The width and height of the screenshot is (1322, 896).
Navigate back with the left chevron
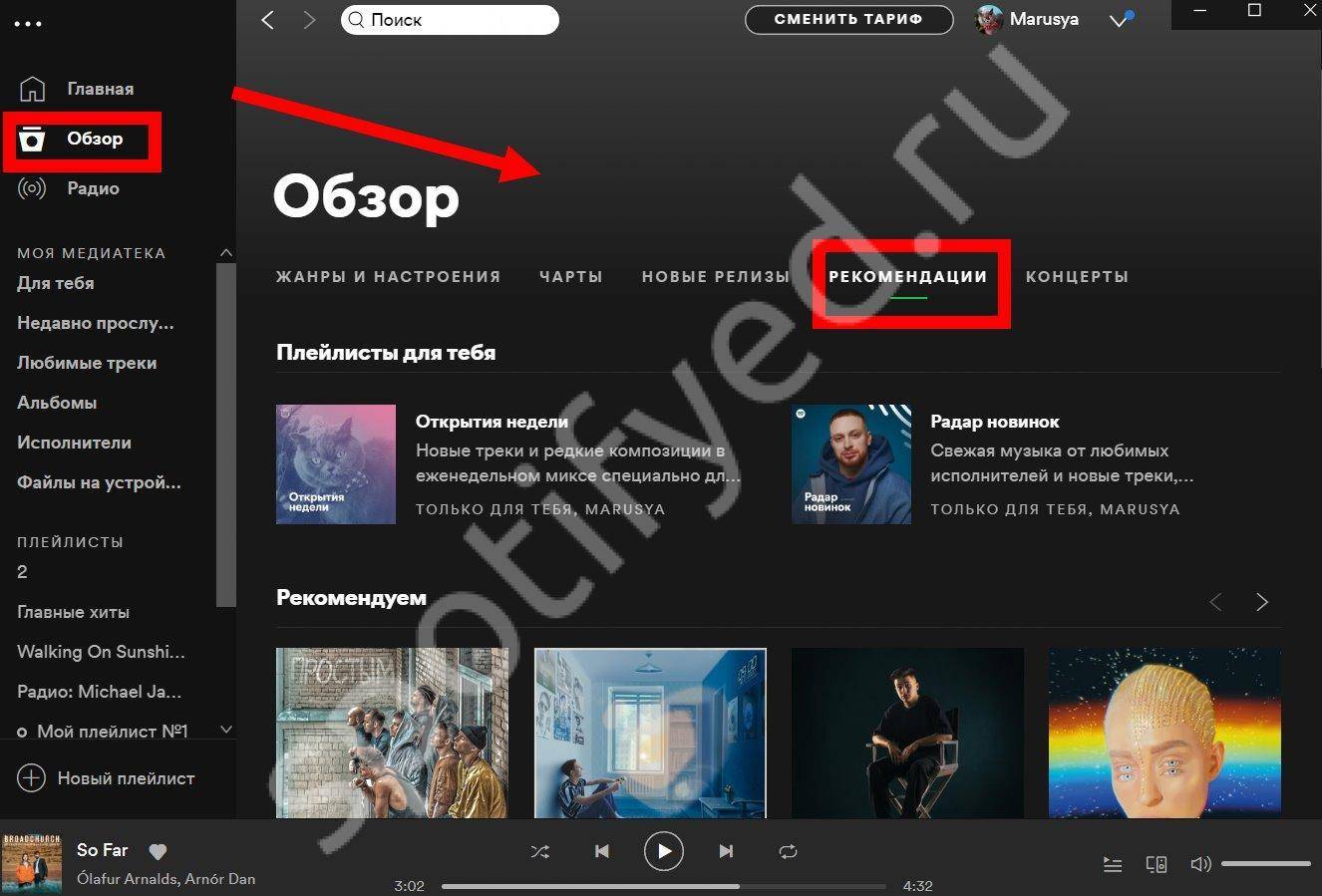(x=267, y=20)
